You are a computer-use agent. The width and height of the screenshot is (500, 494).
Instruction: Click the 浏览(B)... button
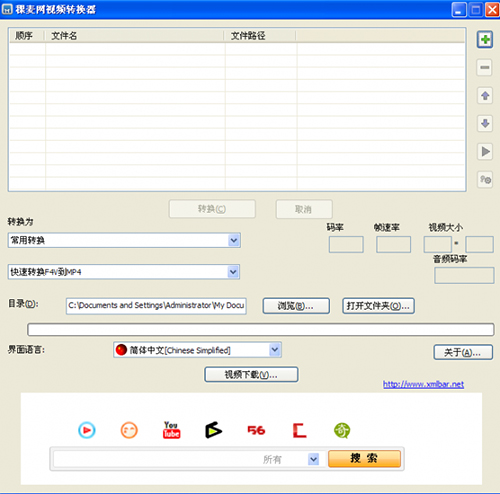(x=296, y=306)
